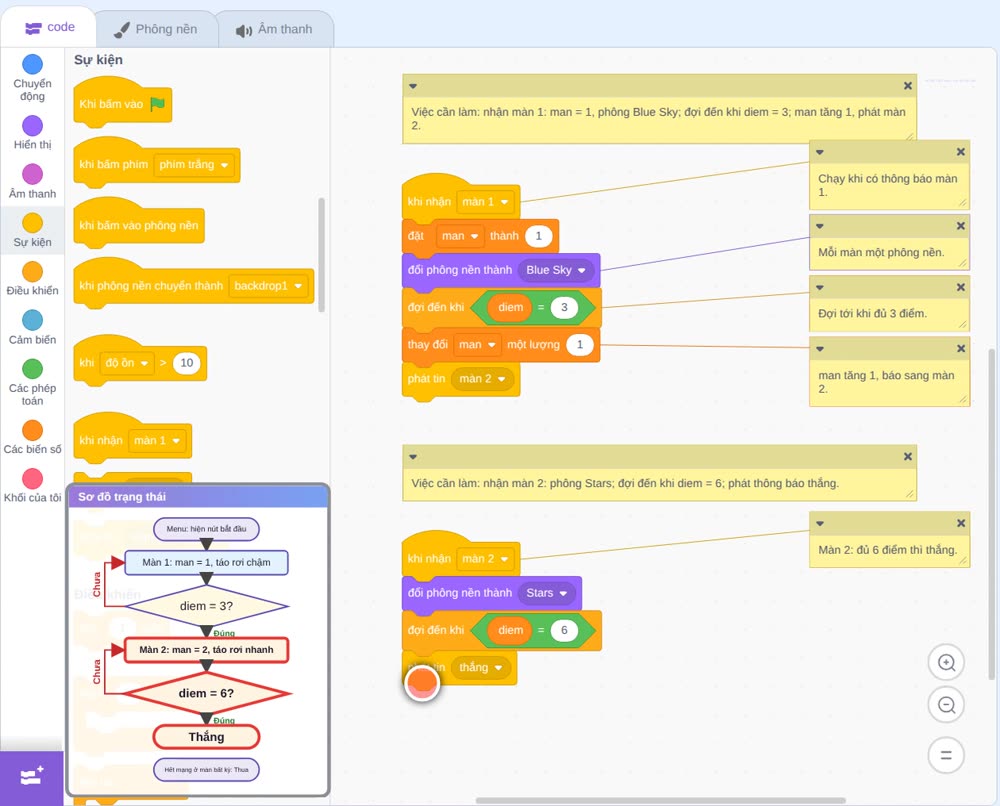Viewport: 1000px width, 806px height.
Task: Open the Blue Sky backdrop dropdown
Action: click(555, 270)
